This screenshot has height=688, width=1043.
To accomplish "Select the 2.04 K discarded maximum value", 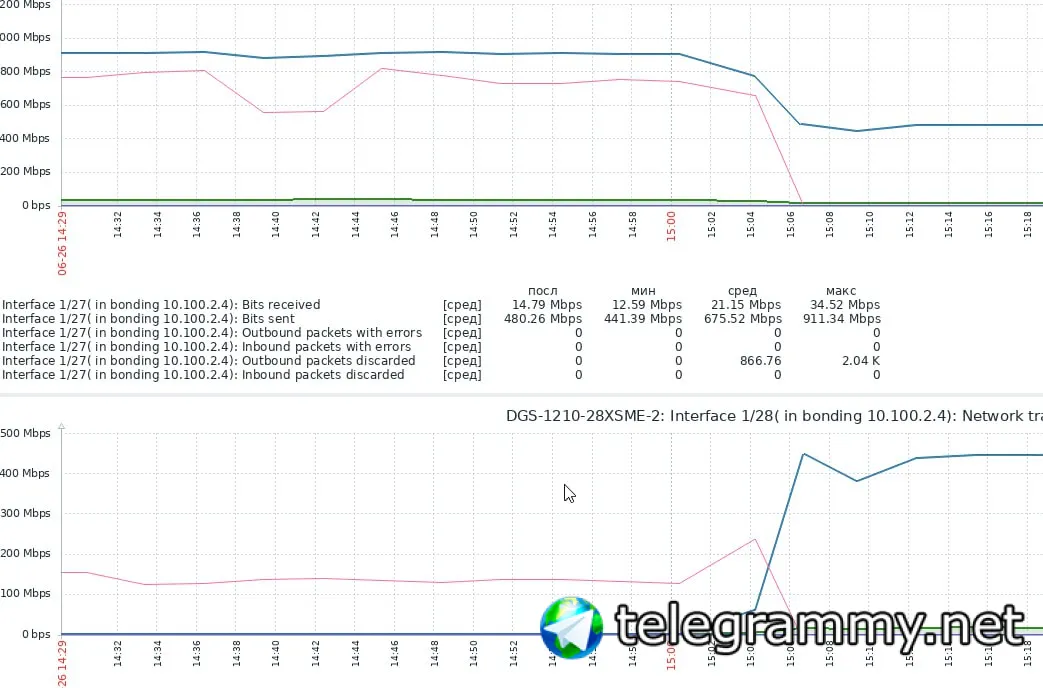I will click(861, 361).
